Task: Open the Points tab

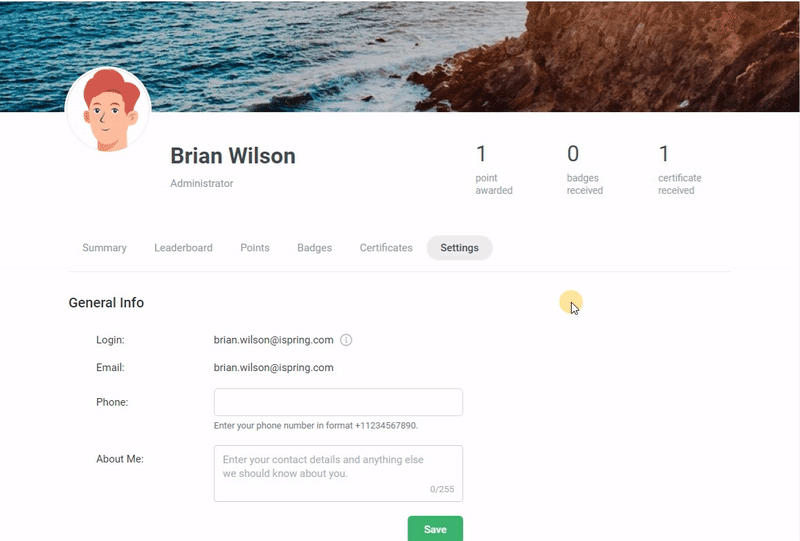Action: [255, 248]
